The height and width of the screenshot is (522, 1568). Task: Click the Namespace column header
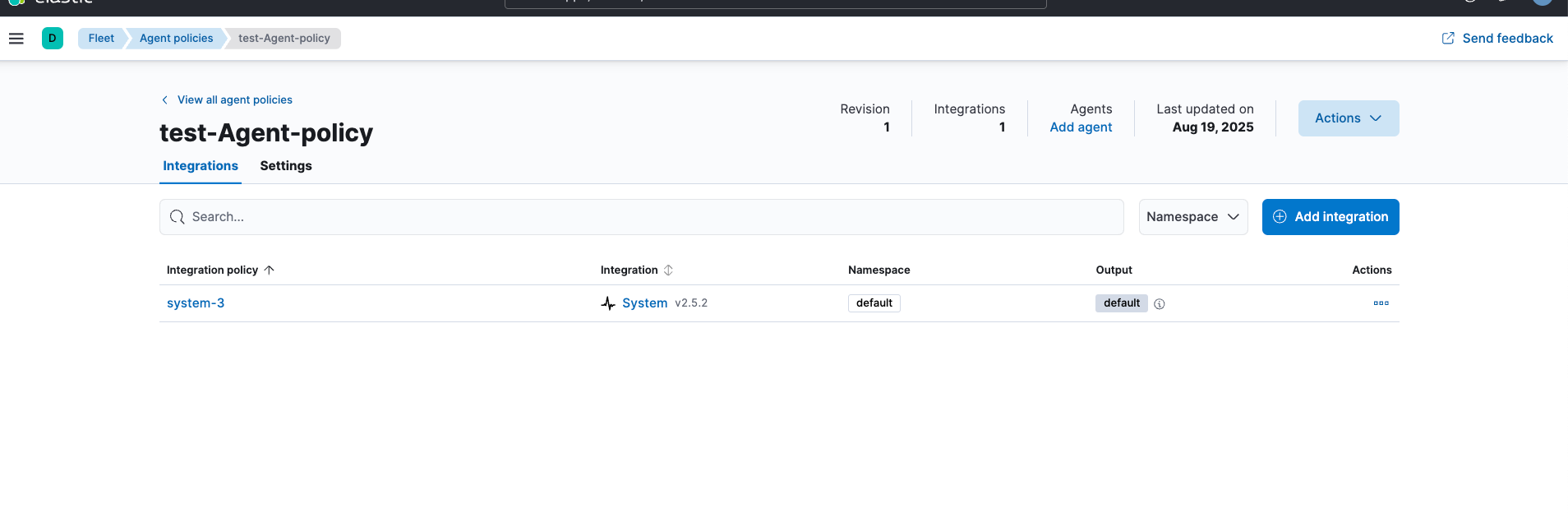tap(879, 270)
